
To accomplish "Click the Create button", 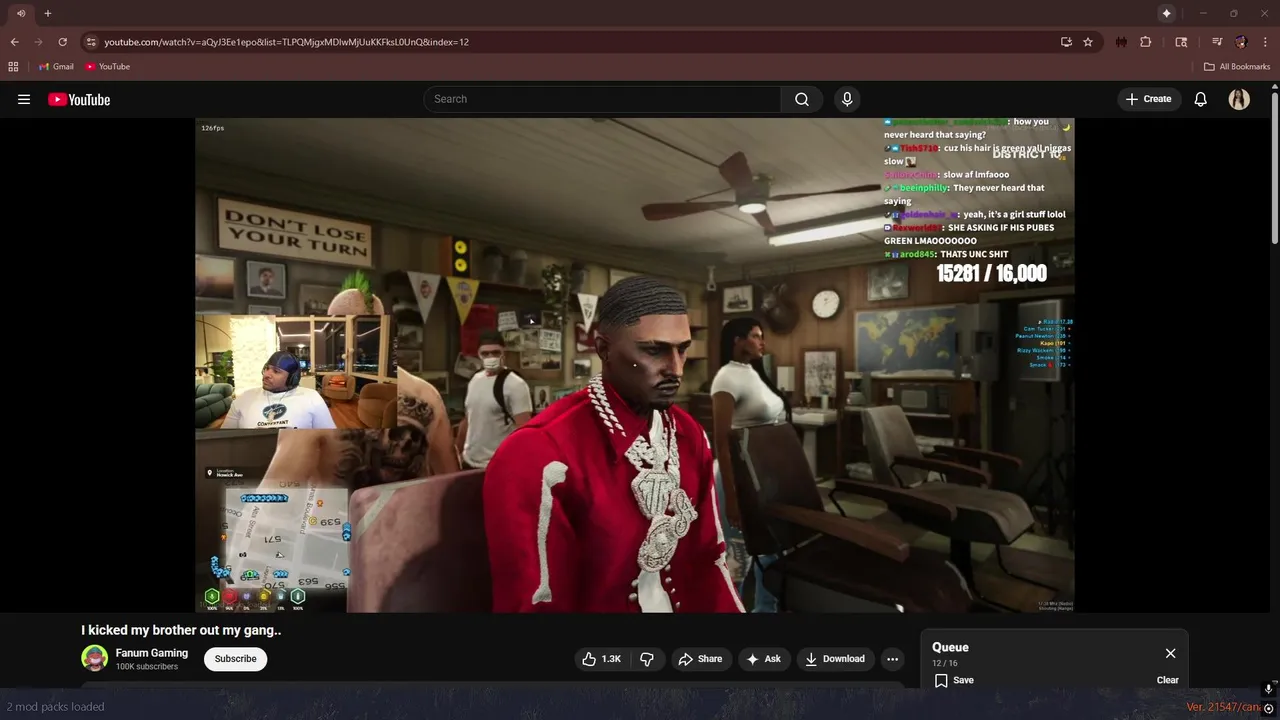I will point(1148,99).
